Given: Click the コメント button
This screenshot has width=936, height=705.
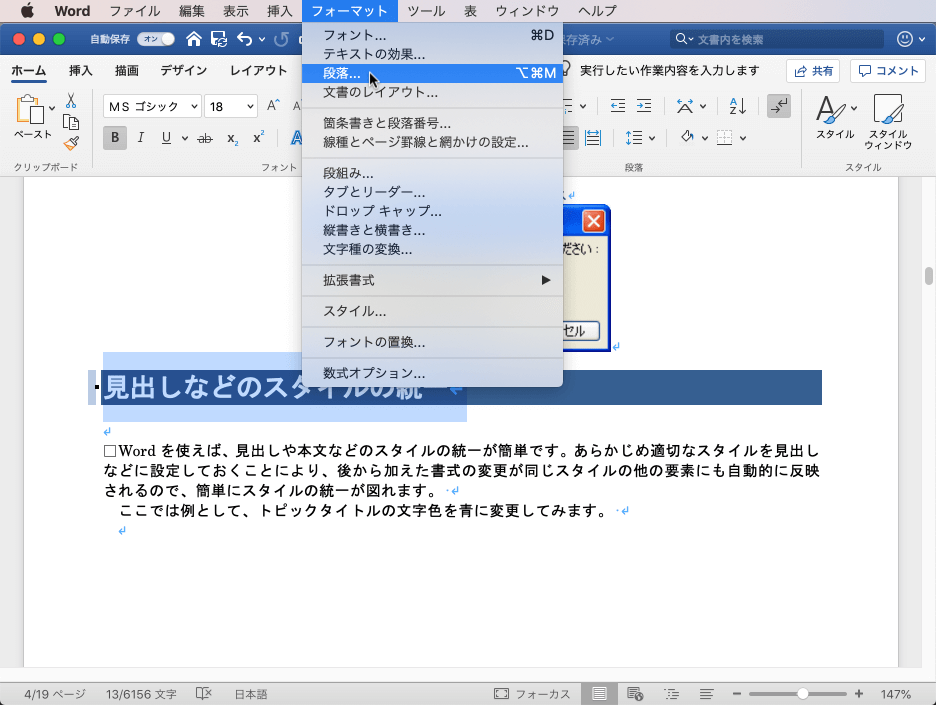Looking at the screenshot, I should point(888,71).
